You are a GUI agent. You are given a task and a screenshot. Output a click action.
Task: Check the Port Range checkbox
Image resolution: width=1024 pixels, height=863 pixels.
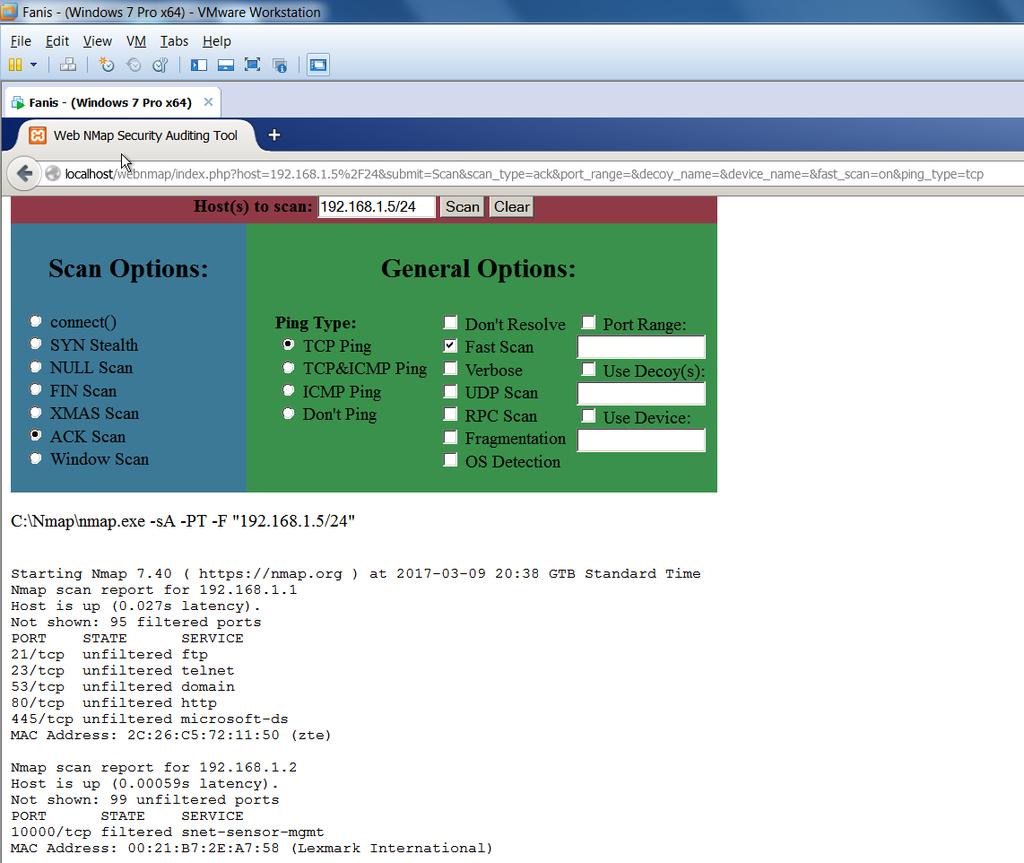[588, 322]
